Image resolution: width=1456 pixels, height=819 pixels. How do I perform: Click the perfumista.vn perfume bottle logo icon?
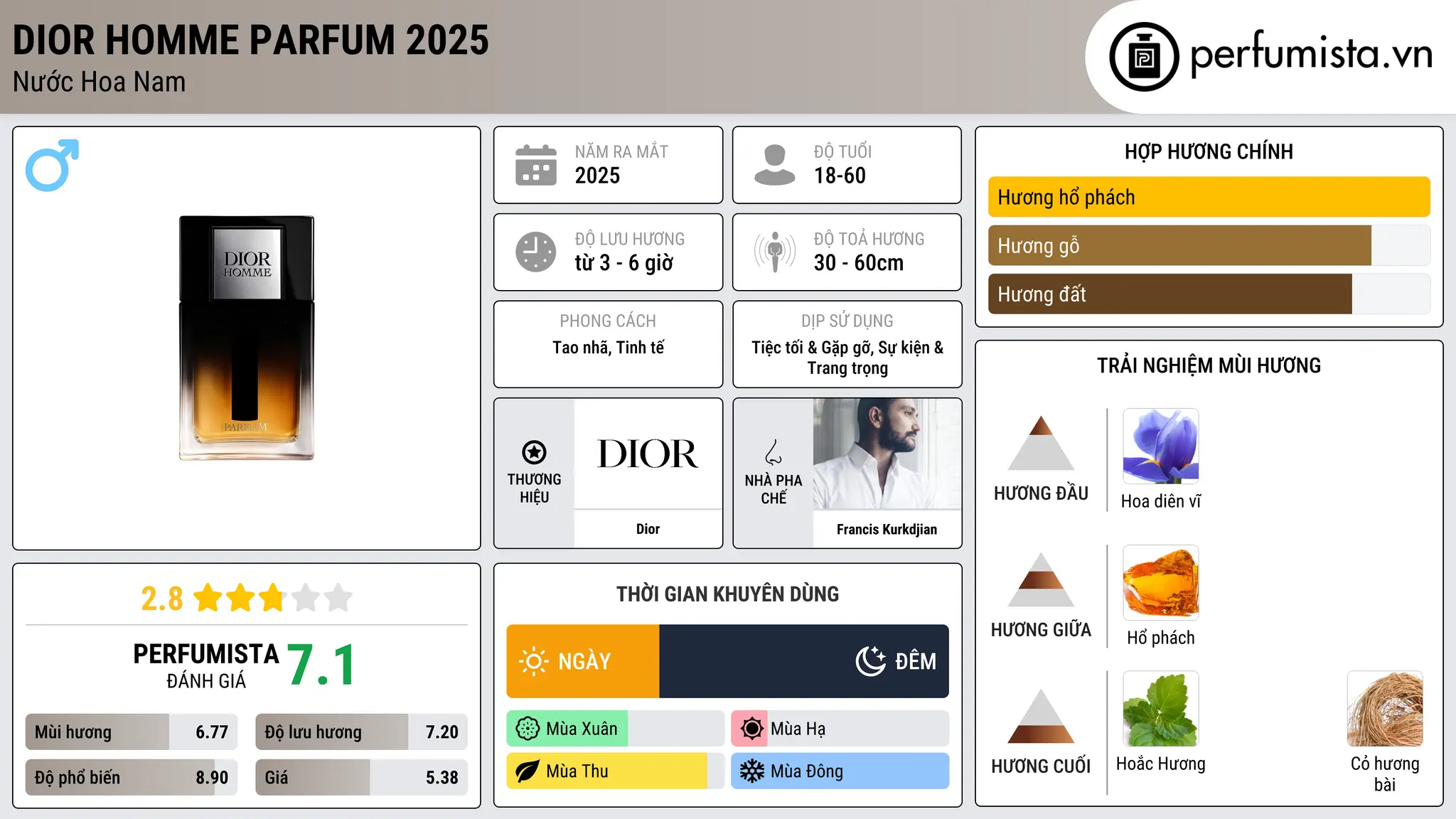[x=1144, y=57]
